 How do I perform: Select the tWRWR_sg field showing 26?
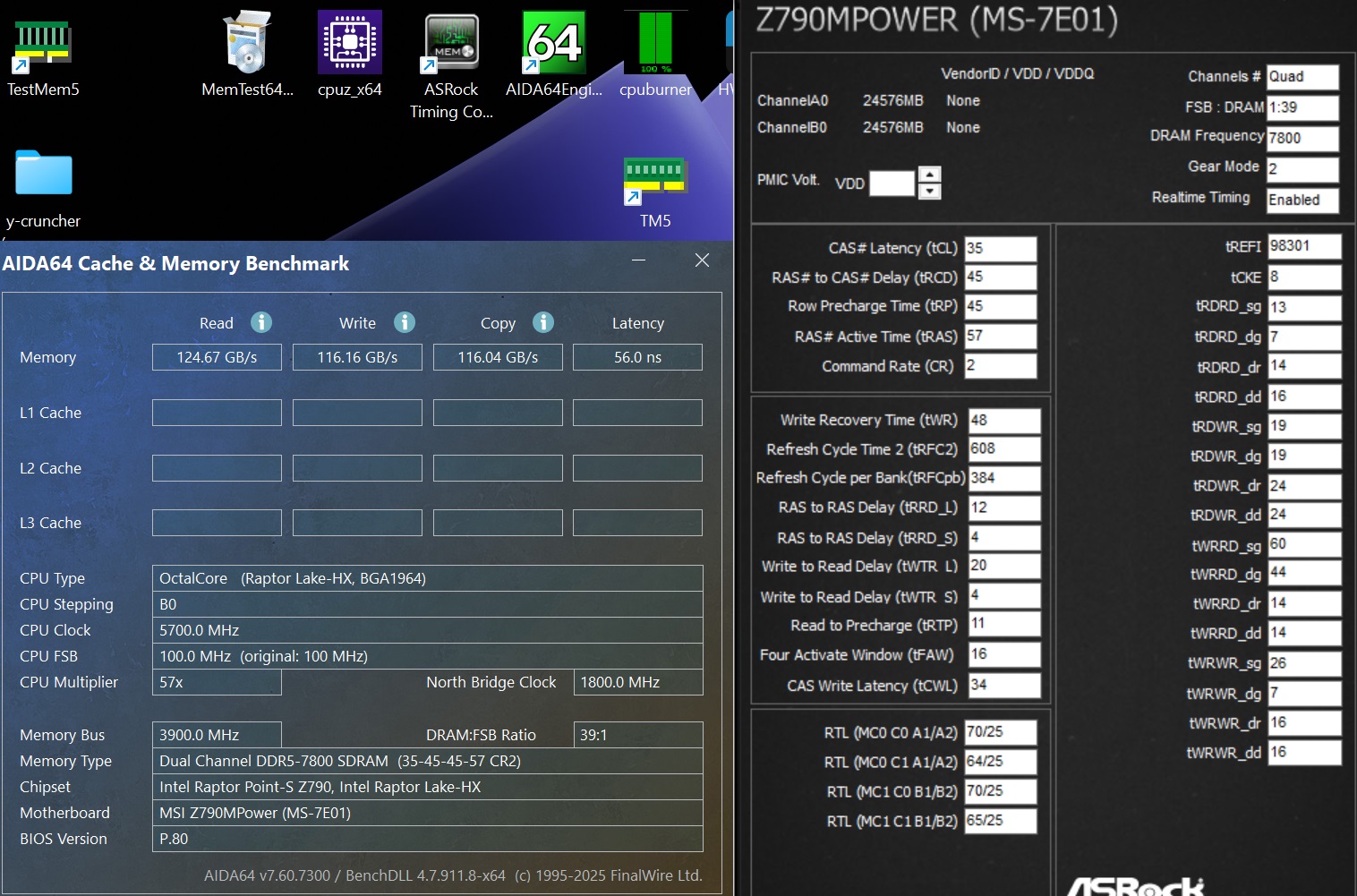pos(1305,663)
